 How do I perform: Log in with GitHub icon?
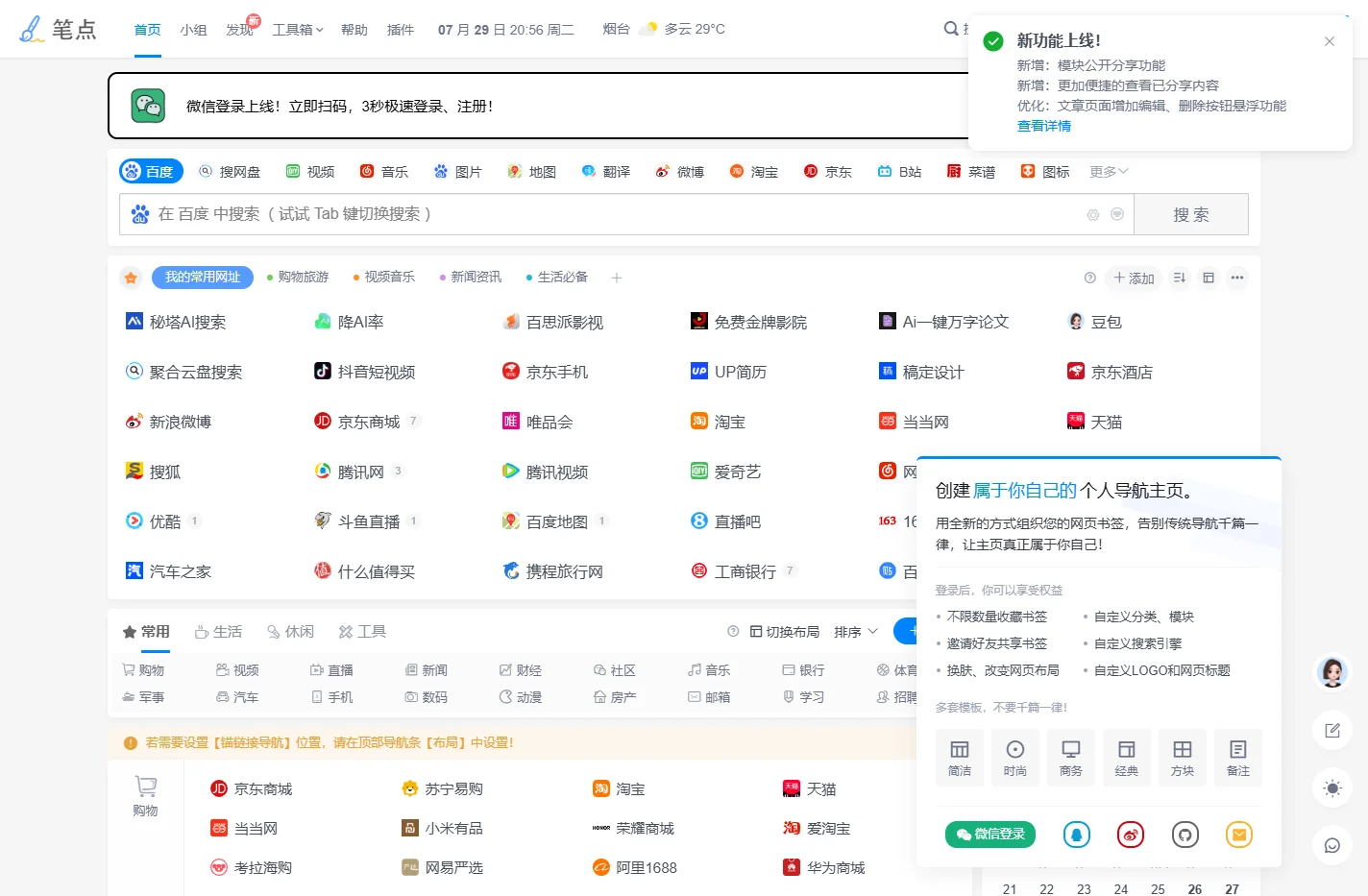pyautogui.click(x=1185, y=835)
